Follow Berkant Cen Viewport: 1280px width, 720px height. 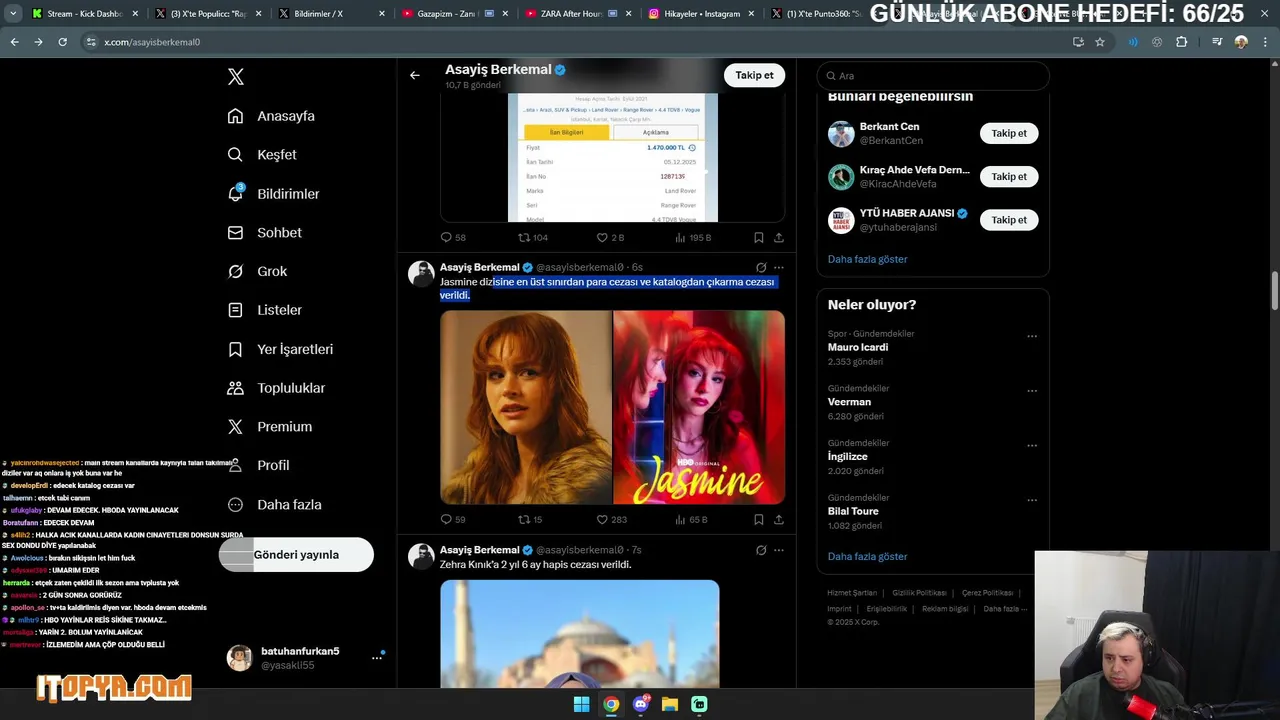(x=1009, y=133)
